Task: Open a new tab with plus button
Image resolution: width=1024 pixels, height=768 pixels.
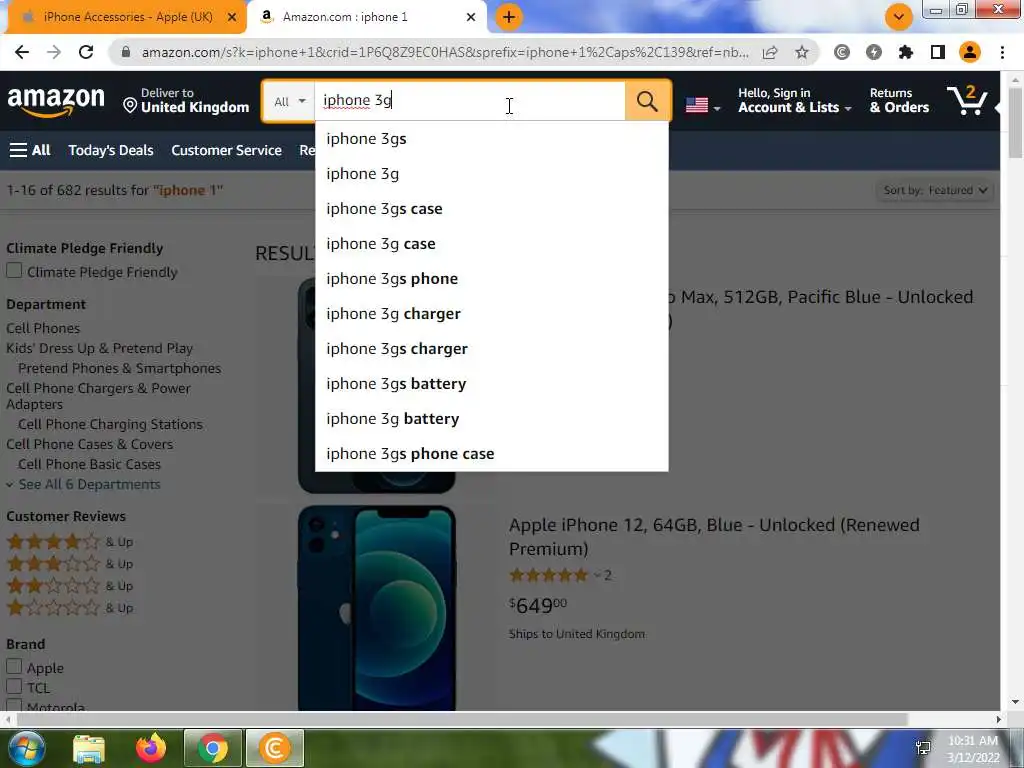Action: 509,17
